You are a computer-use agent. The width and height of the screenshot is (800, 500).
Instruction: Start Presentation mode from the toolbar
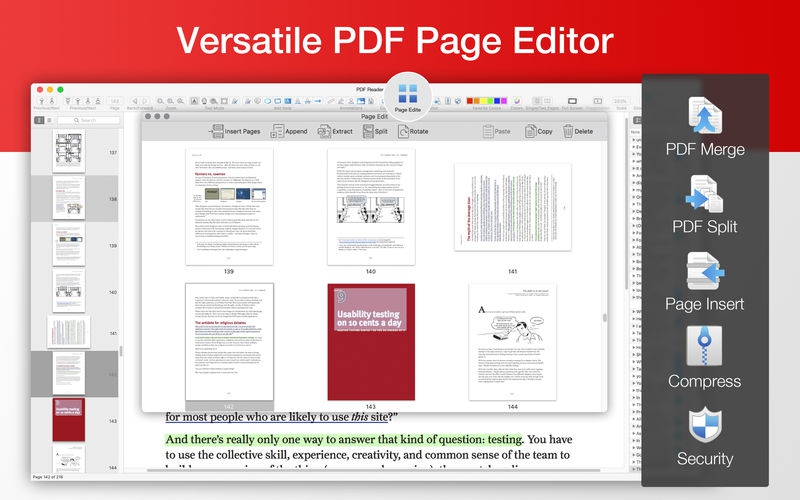tap(597, 101)
